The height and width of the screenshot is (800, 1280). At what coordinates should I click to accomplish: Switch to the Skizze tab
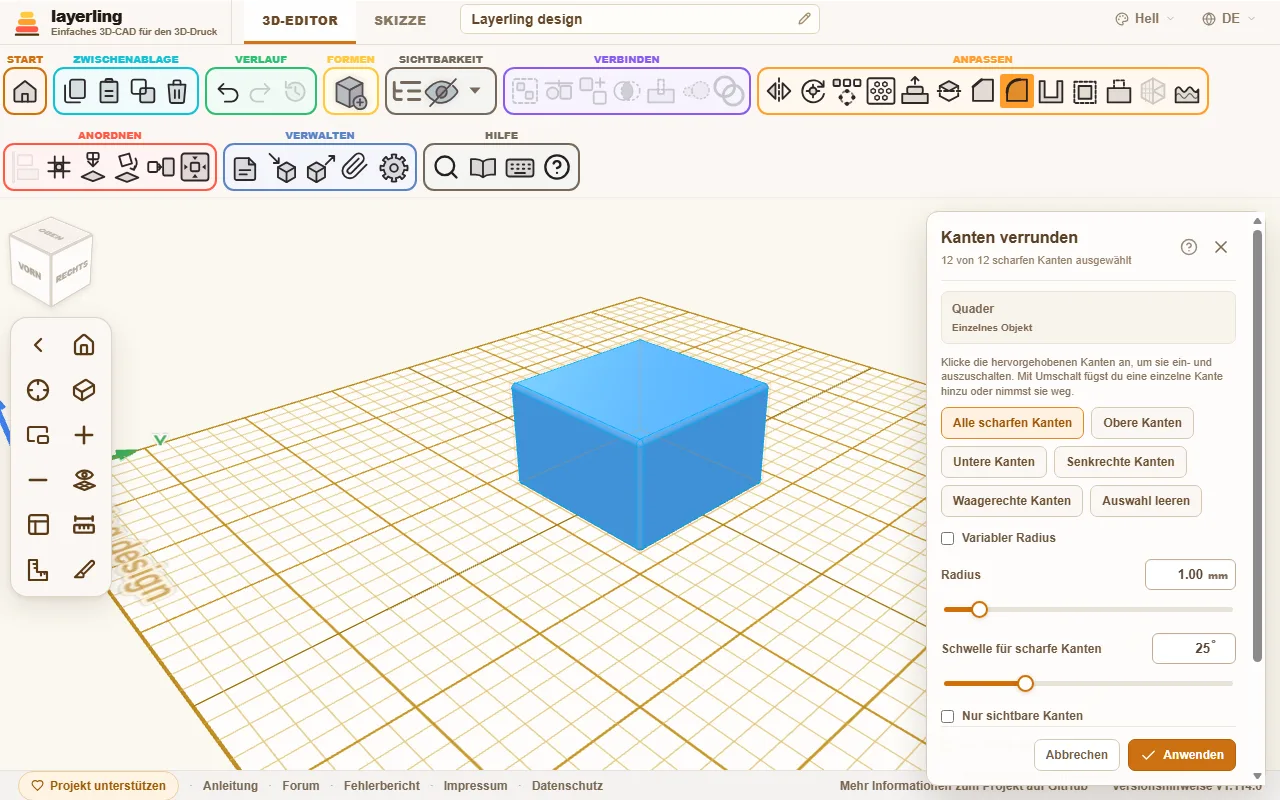400,20
